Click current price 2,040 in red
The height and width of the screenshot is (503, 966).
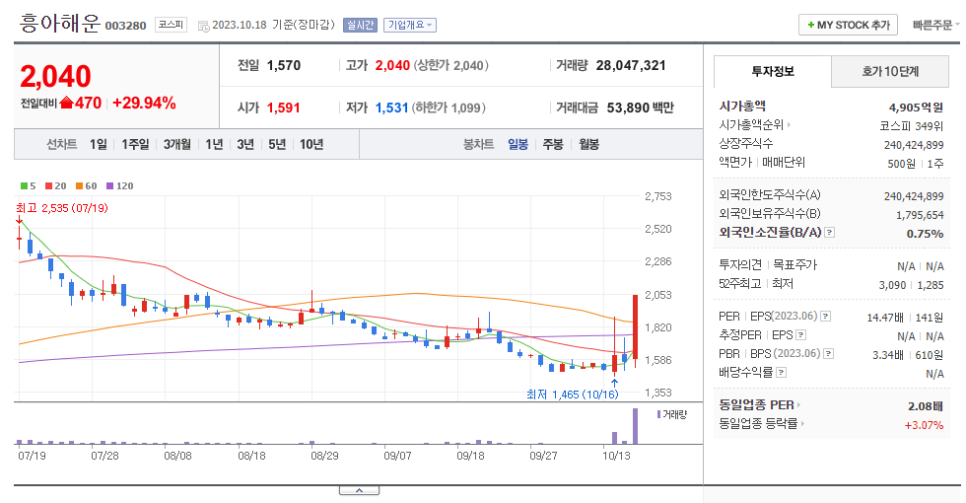tap(55, 77)
